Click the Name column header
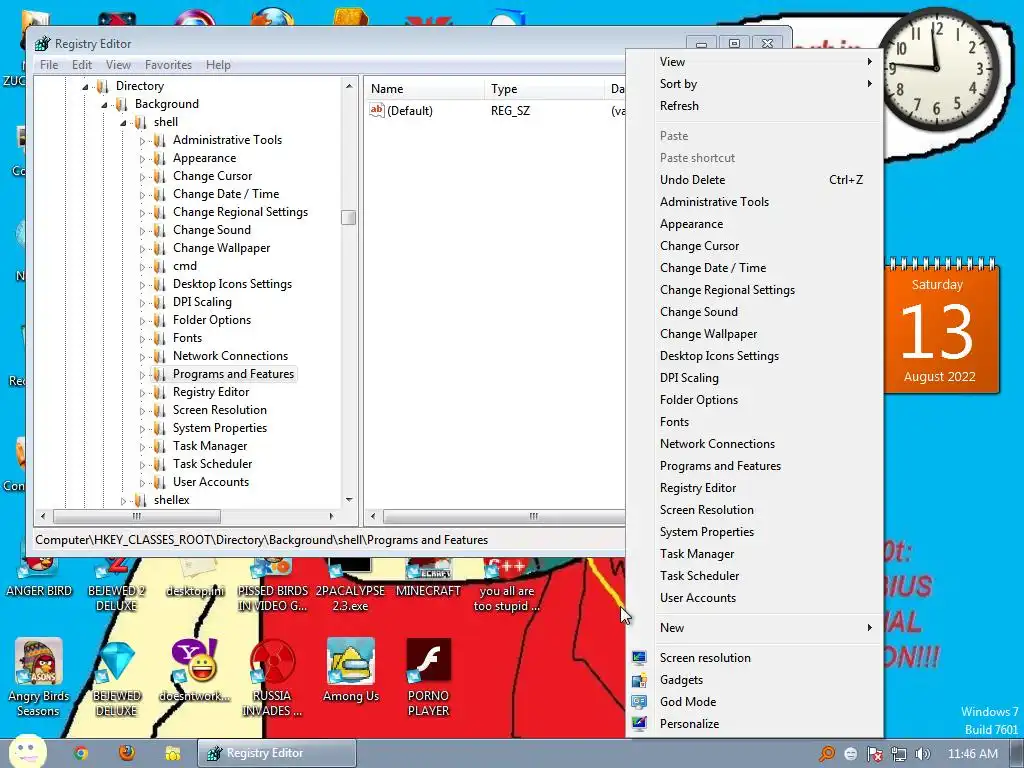 point(424,89)
